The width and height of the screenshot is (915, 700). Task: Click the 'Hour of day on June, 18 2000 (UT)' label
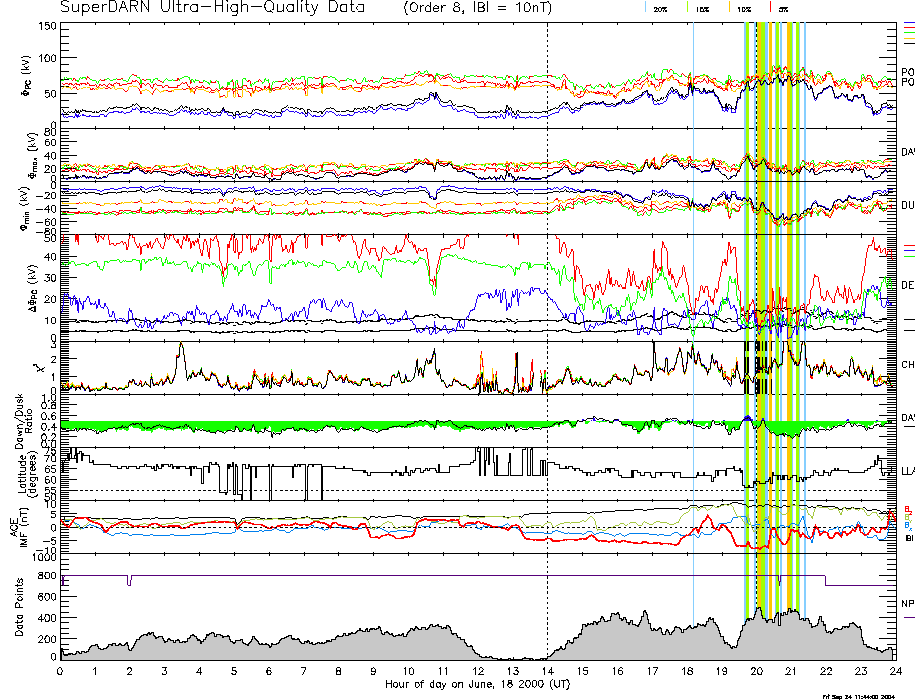click(477, 685)
